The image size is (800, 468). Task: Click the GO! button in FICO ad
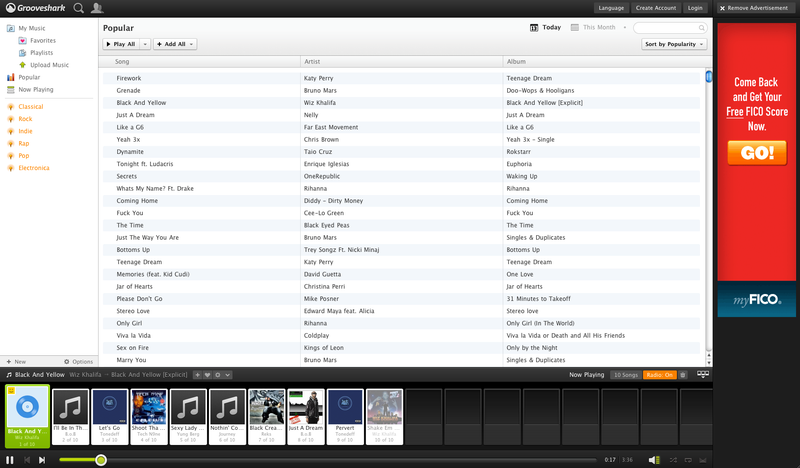pos(757,153)
